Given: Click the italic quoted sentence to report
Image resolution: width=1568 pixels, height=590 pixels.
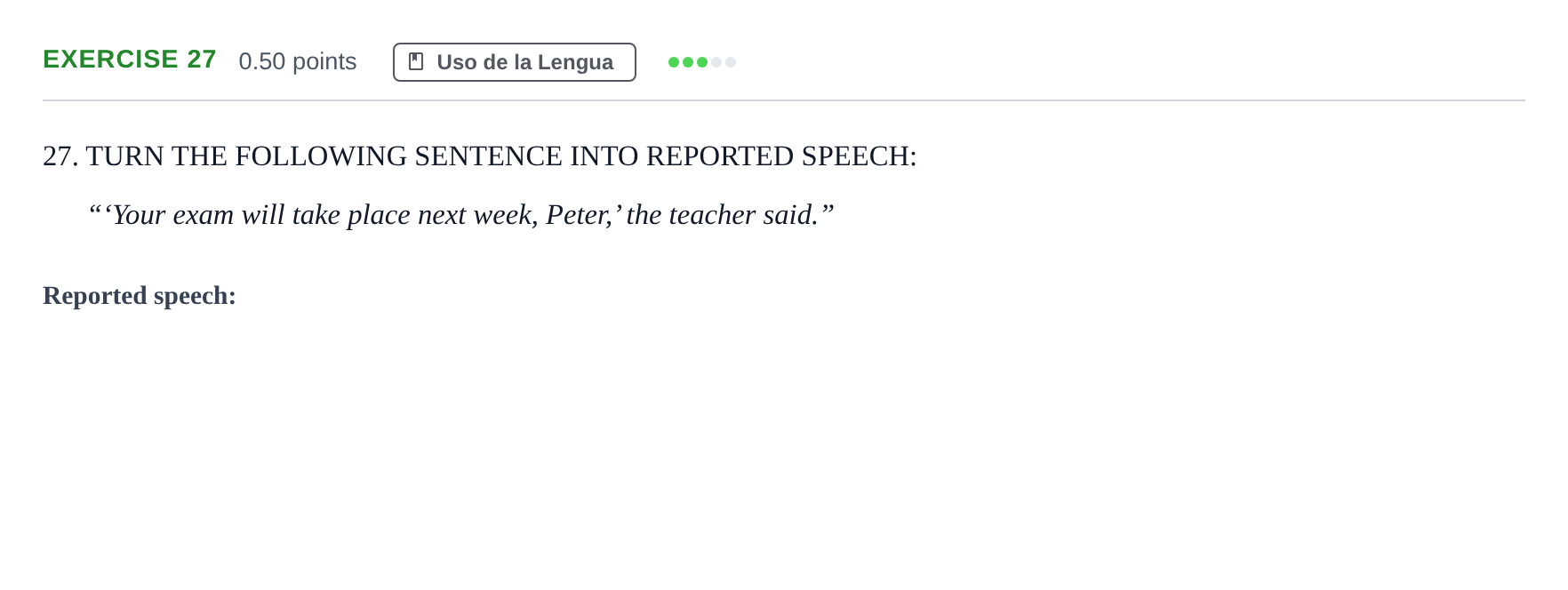Looking at the screenshot, I should click(x=460, y=215).
